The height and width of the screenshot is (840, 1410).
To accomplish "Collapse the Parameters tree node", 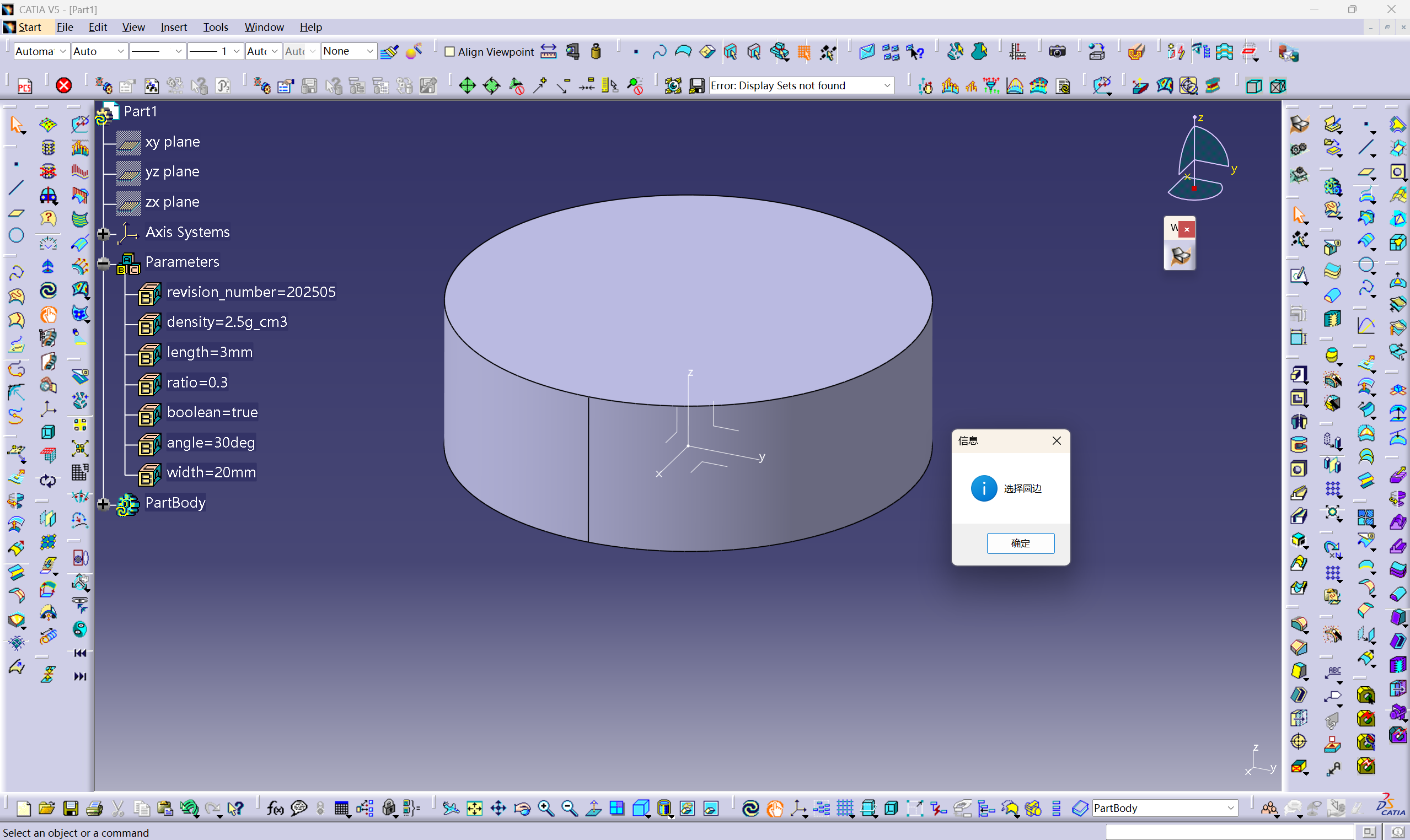I will coord(103,263).
